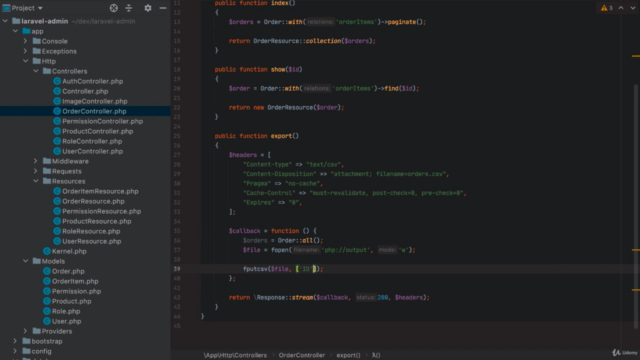The height and width of the screenshot is (360, 640).
Task: Open UserResource.php file
Action: pyautogui.click(x=92, y=241)
